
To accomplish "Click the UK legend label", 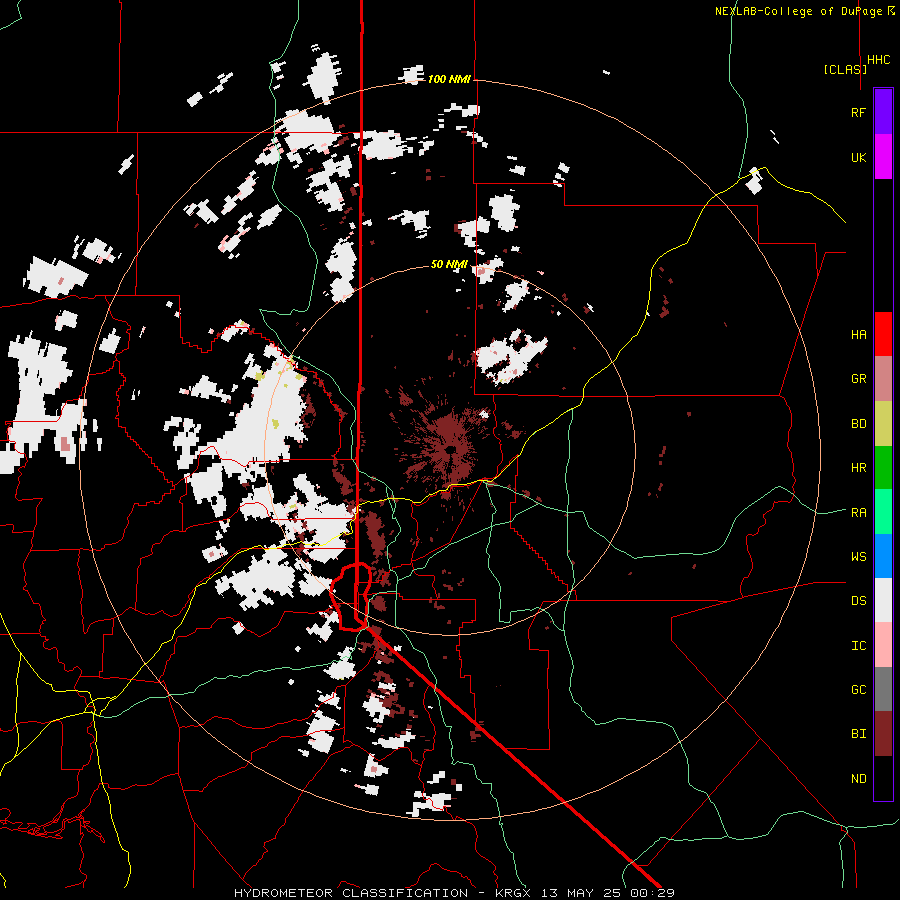I will click(x=858, y=157).
